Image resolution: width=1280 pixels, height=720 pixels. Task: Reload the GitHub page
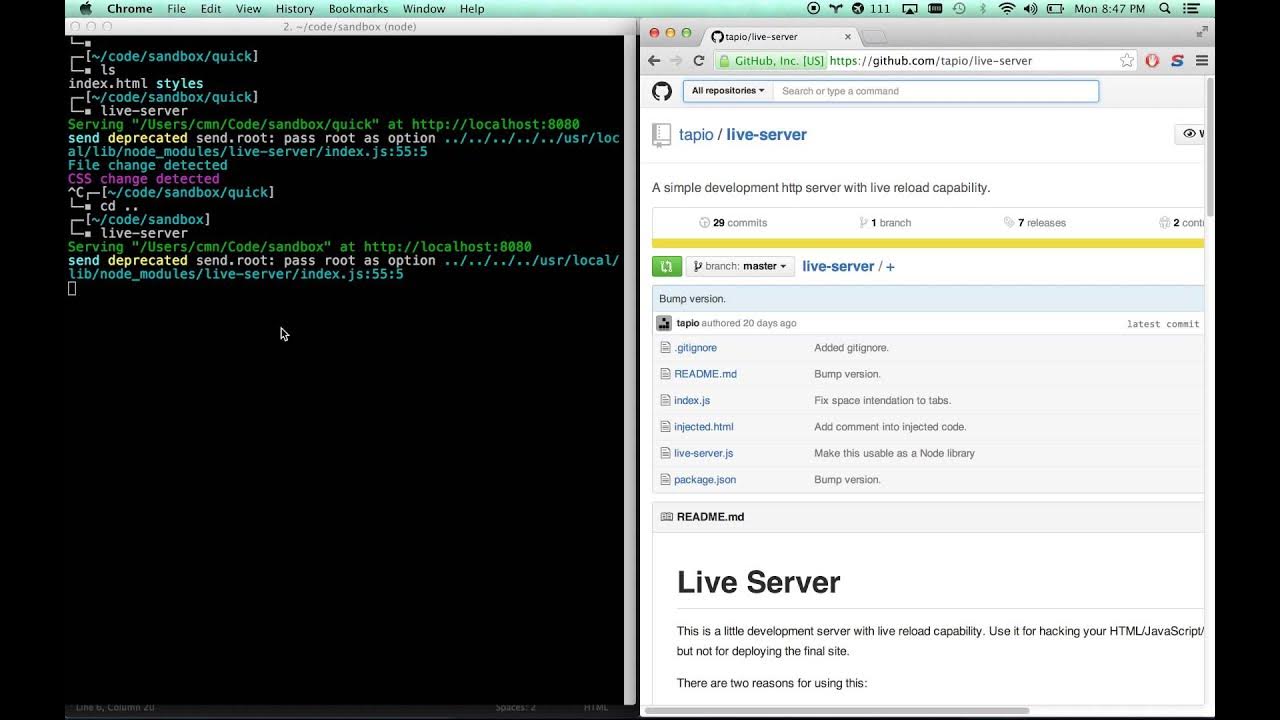coord(699,60)
